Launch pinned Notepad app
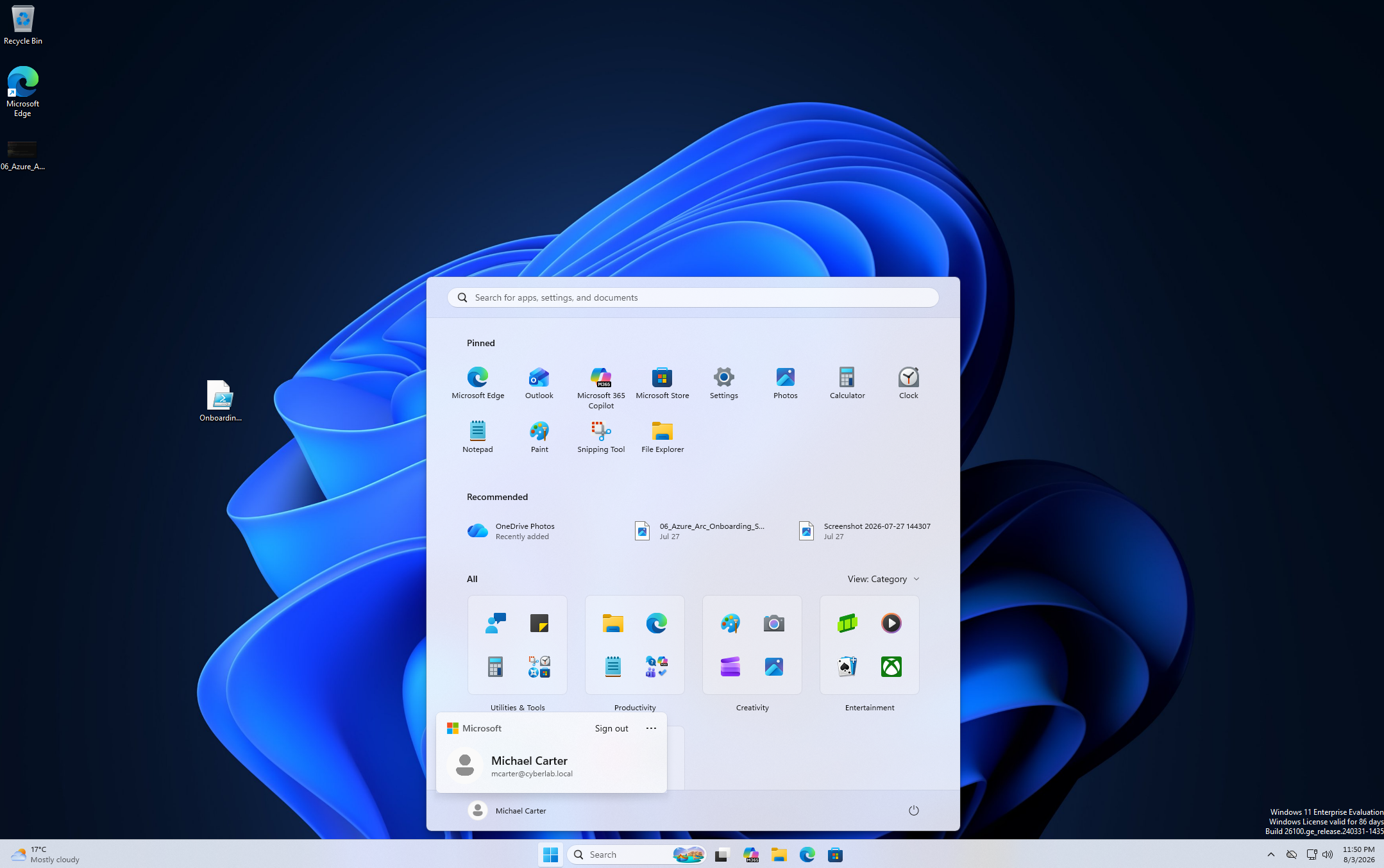This screenshot has height=868, width=1384. tap(478, 437)
